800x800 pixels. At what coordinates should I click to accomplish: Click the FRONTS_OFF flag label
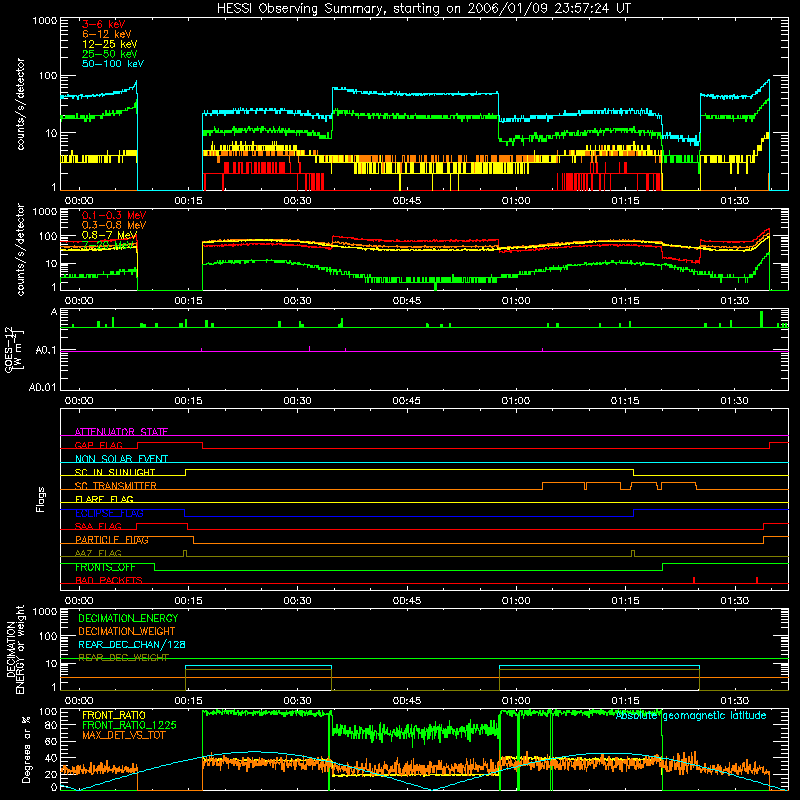click(x=106, y=567)
